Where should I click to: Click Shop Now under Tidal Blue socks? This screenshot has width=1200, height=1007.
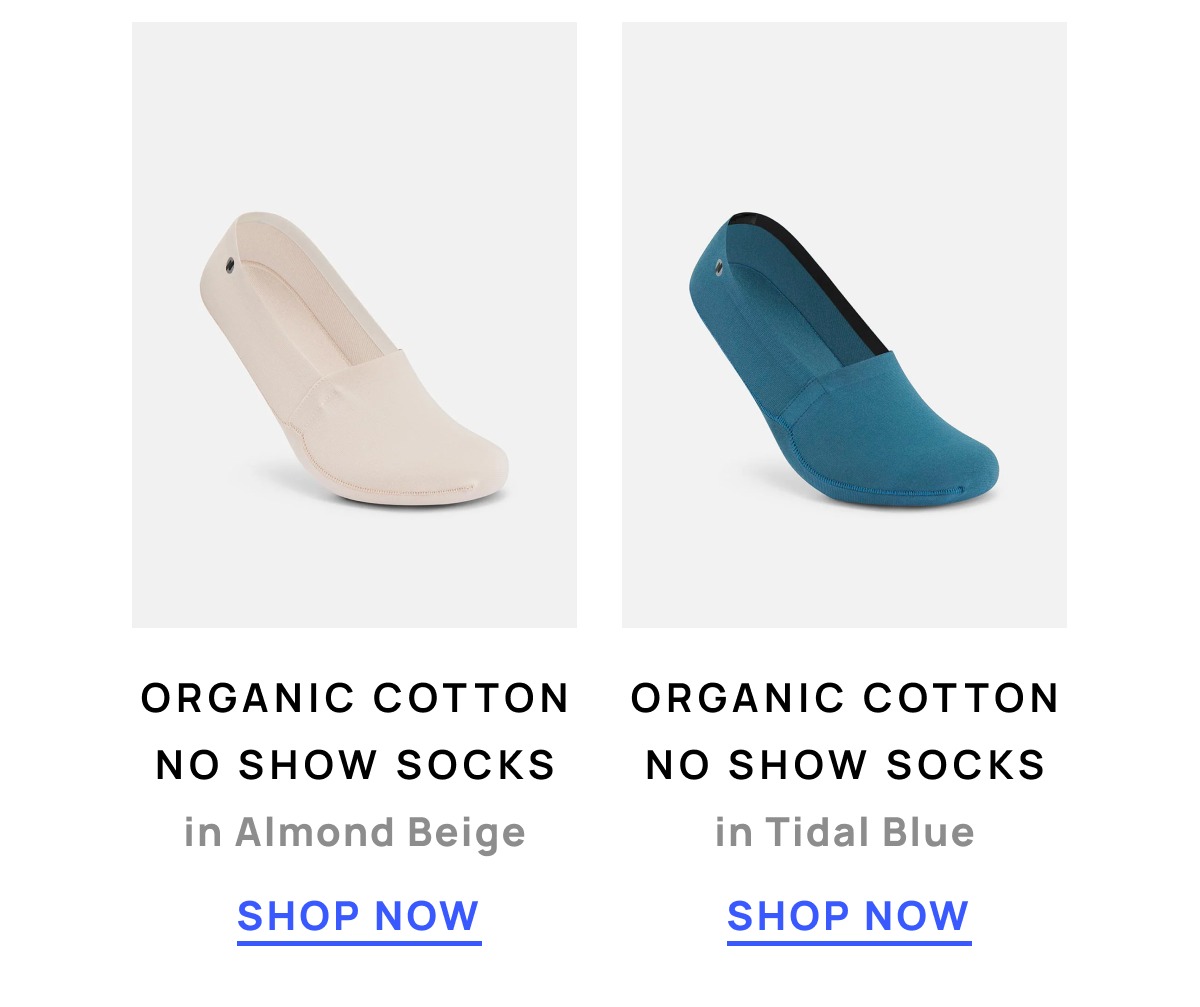(x=849, y=917)
